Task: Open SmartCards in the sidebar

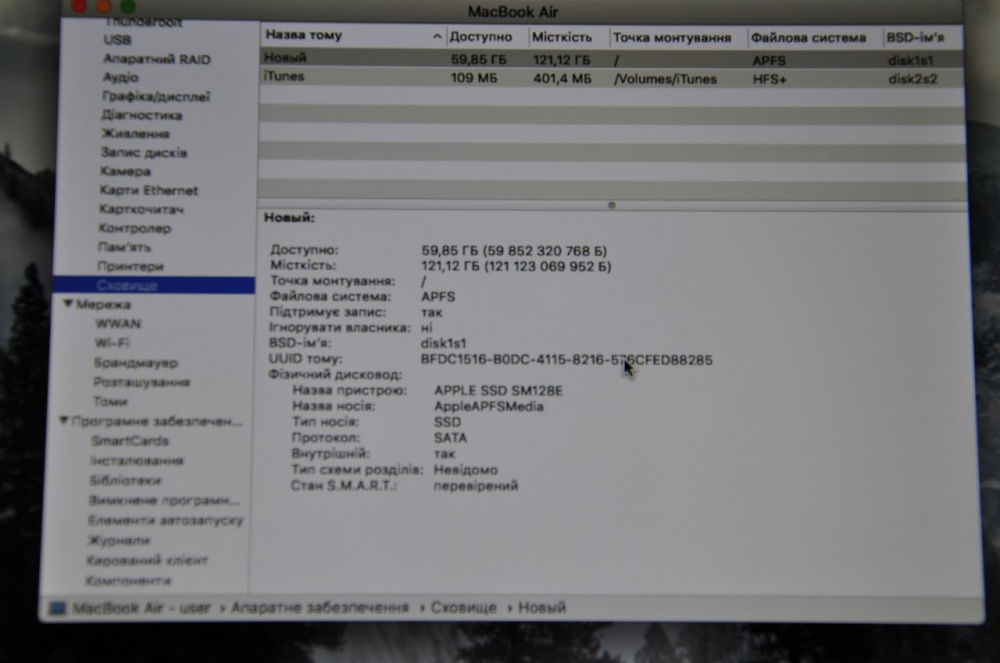Action: point(129,441)
